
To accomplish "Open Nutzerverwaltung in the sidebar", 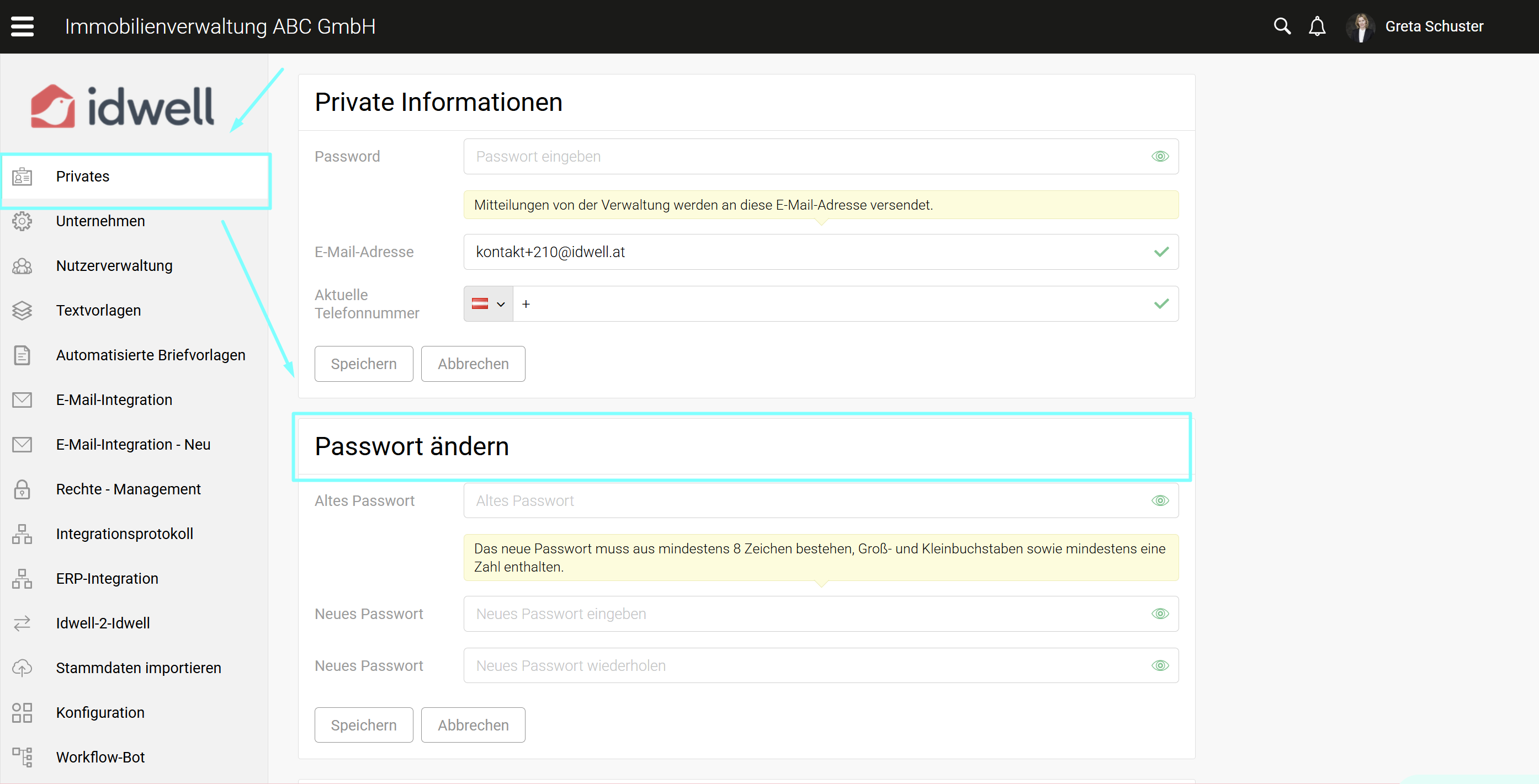I will coord(114,266).
